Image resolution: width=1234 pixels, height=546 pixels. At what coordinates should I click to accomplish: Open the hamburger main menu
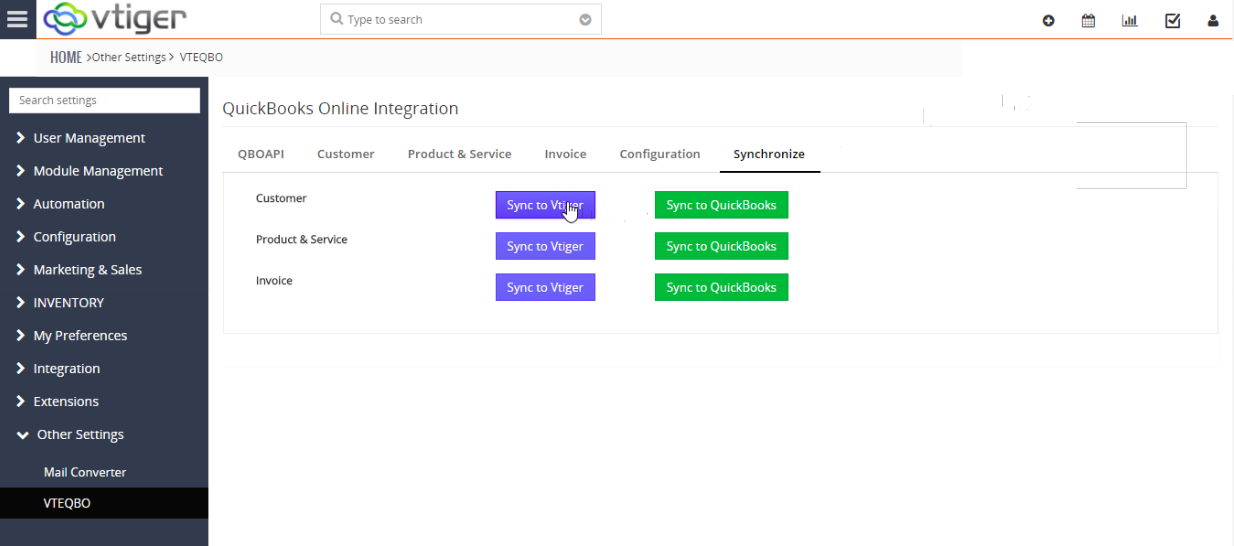click(x=17, y=19)
